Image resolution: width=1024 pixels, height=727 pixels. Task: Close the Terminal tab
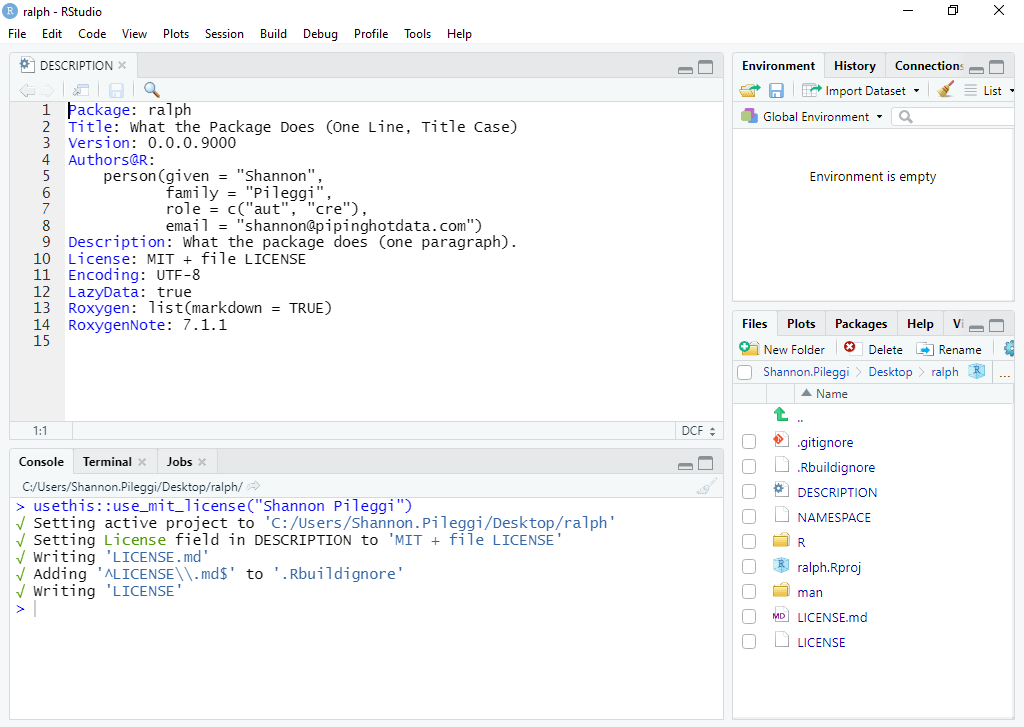[142, 462]
